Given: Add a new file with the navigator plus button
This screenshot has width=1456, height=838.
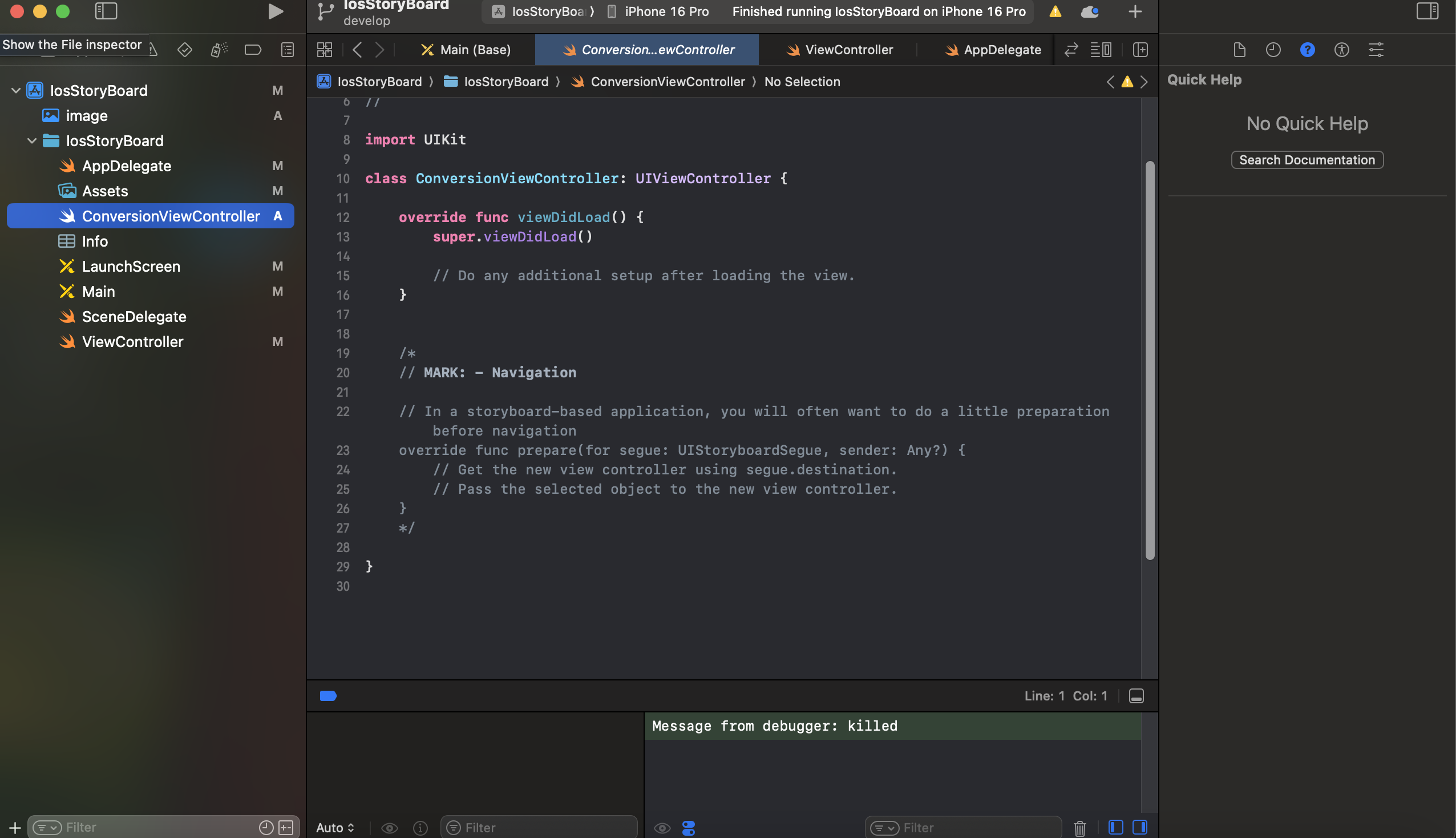Looking at the screenshot, I should tap(15, 828).
